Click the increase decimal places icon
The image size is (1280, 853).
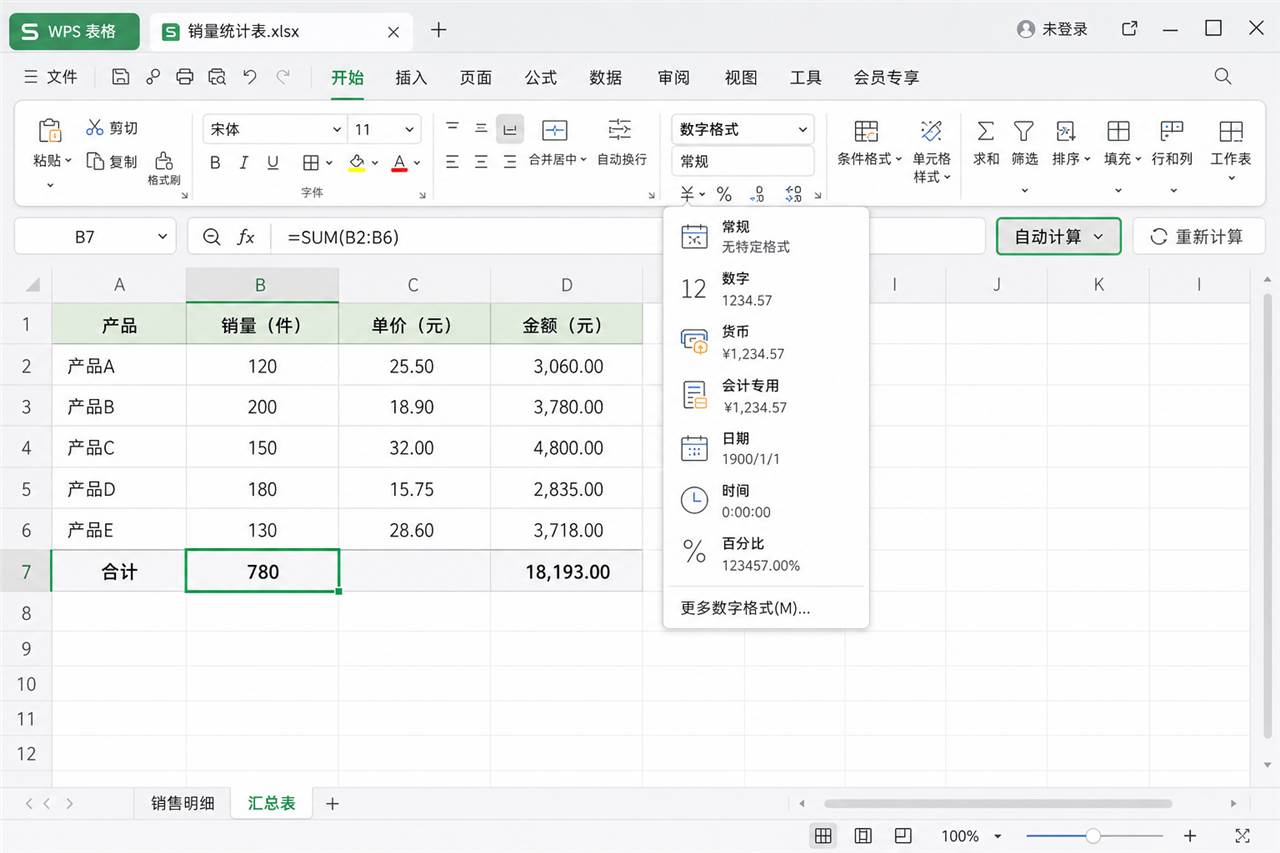(x=757, y=193)
